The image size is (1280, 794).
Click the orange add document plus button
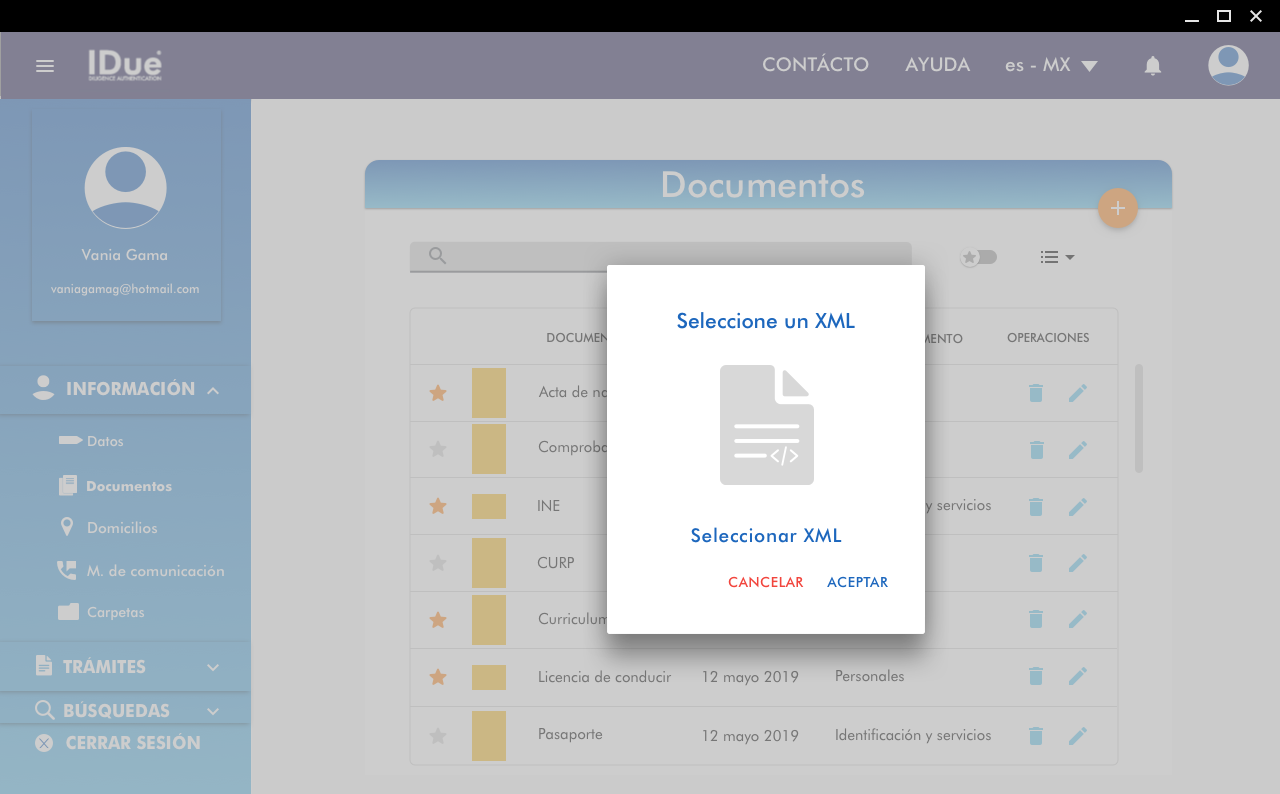click(x=1117, y=208)
